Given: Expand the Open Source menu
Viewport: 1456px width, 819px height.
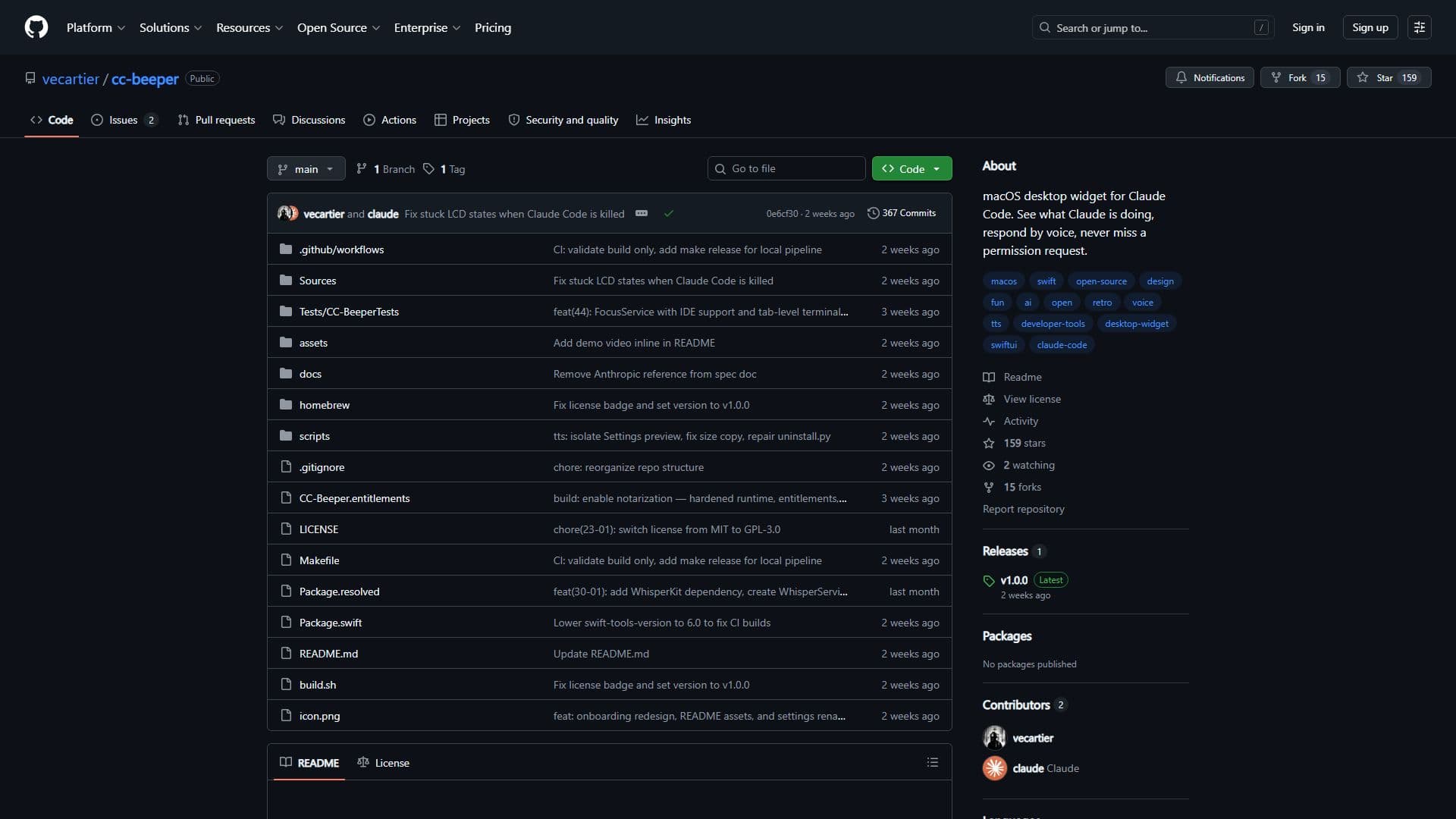Looking at the screenshot, I should pyautogui.click(x=338, y=27).
